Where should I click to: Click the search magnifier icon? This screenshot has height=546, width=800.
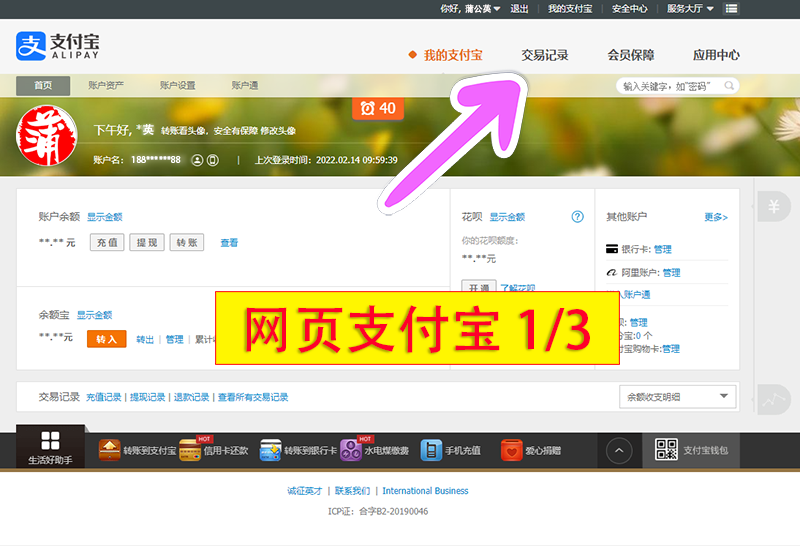(729, 86)
